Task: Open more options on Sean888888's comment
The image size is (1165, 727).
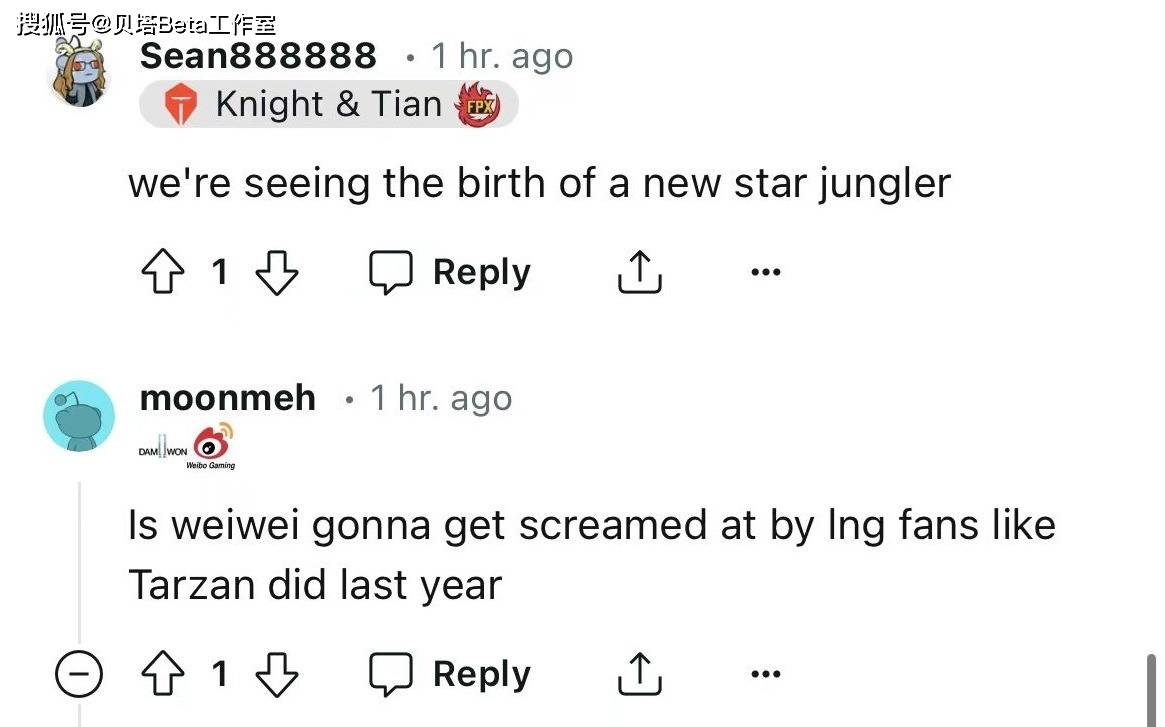Action: tap(765, 272)
